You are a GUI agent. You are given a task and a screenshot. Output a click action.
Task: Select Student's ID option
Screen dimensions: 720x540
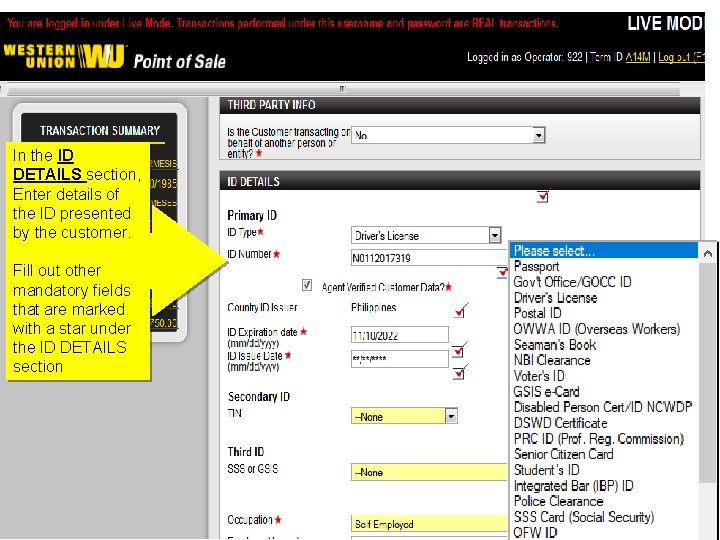tap(546, 470)
